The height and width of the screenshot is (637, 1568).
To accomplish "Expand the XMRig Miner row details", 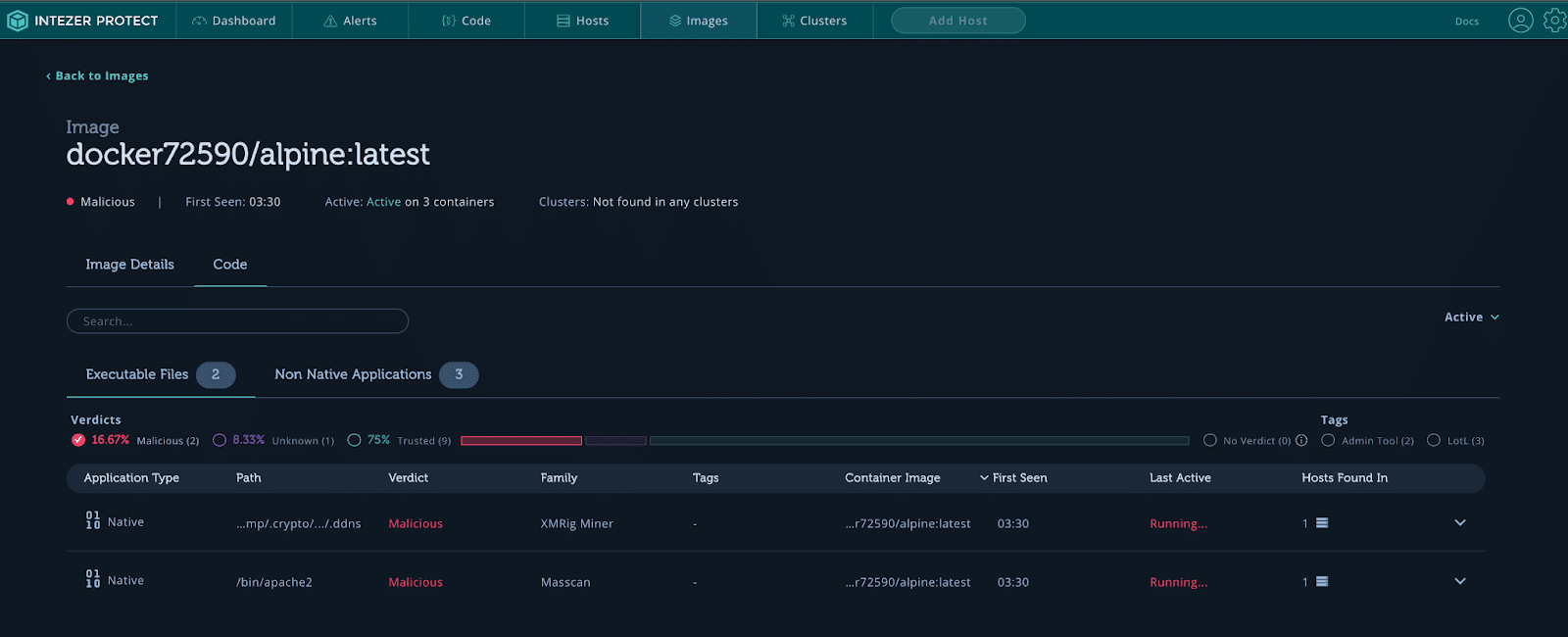I will 1460,523.
